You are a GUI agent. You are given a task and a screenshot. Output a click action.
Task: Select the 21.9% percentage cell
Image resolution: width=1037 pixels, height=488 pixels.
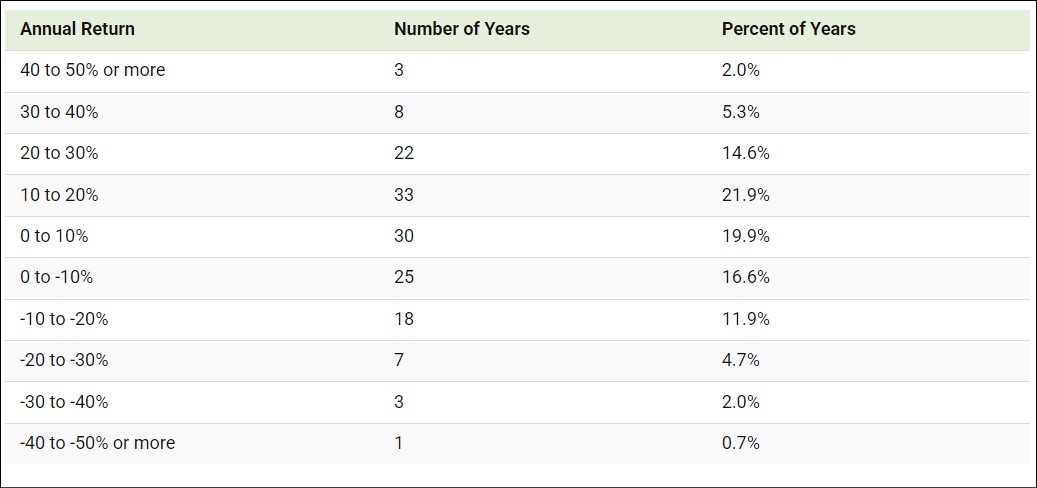(745, 195)
